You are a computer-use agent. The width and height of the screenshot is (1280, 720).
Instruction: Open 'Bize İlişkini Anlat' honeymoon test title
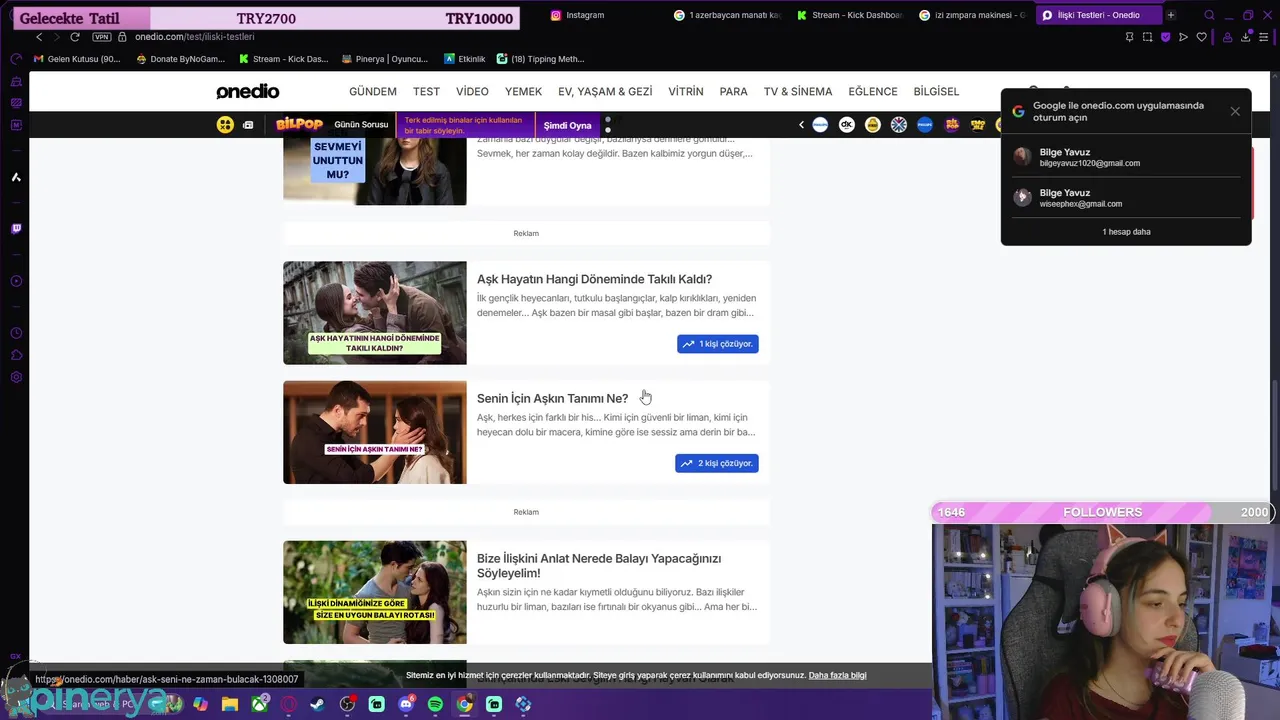point(599,566)
